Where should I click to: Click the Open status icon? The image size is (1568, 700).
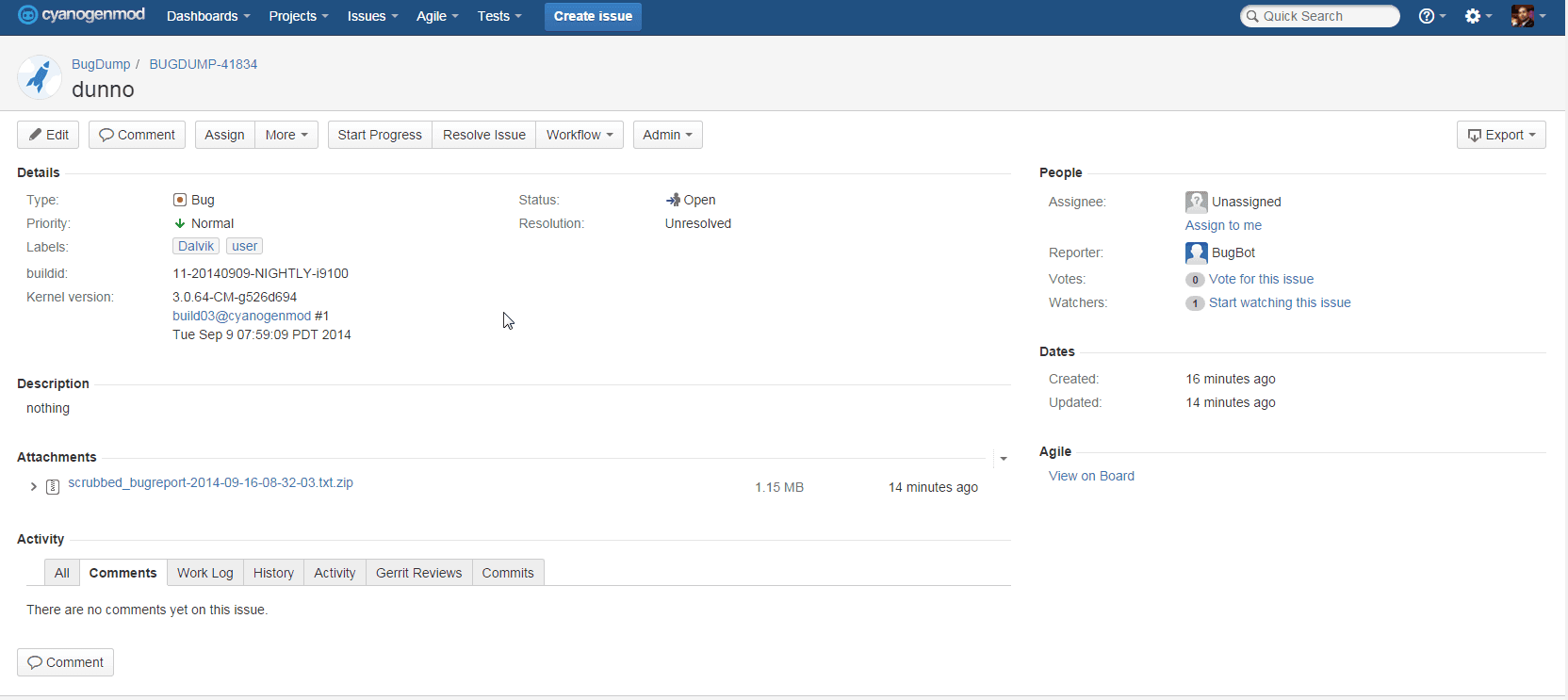(x=673, y=200)
